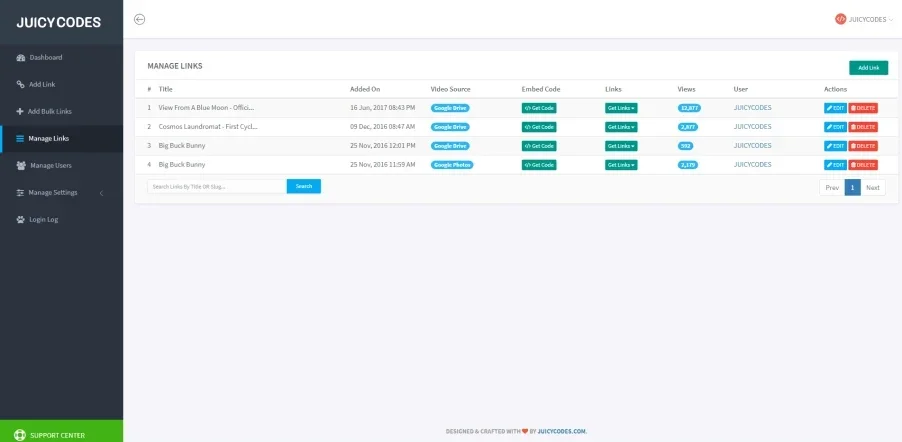Click the 12,877 views badge
The image size is (902, 442).
[x=689, y=108]
